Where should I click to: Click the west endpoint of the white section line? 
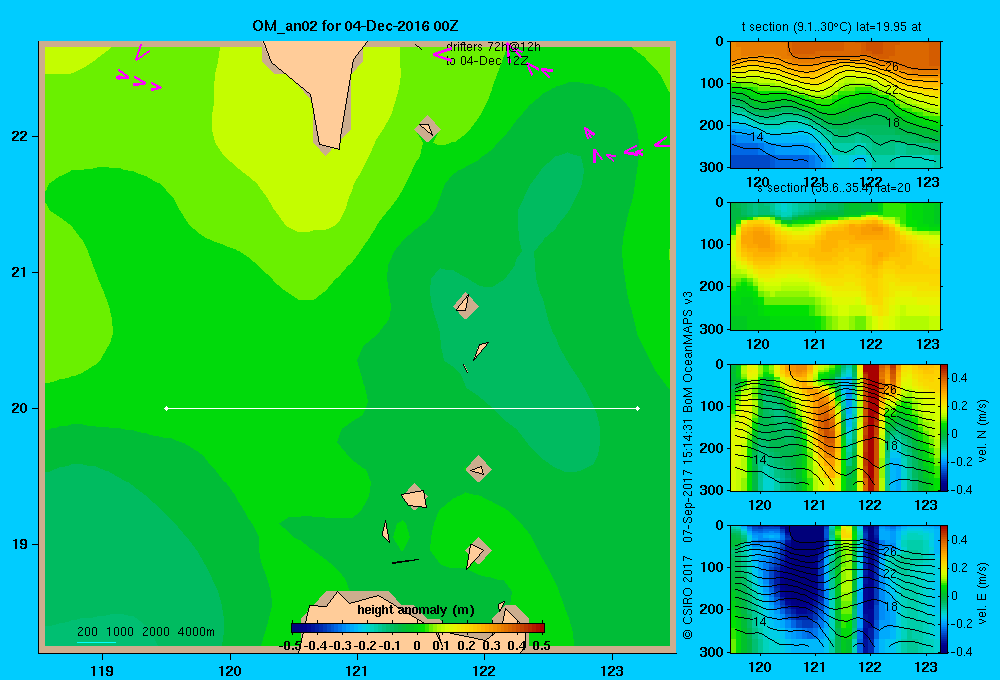tap(166, 408)
